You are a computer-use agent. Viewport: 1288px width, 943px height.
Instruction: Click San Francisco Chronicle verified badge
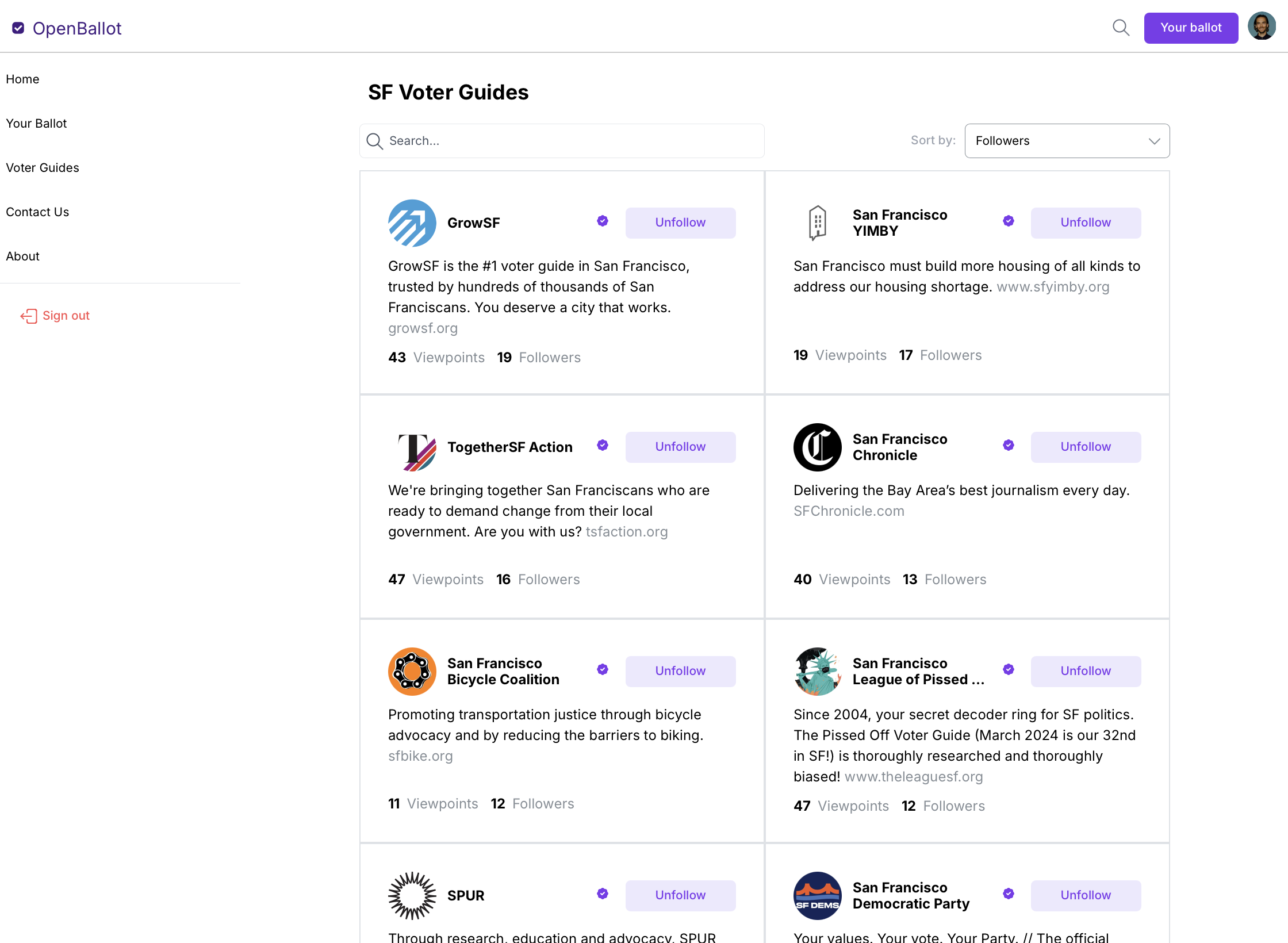1009,445
